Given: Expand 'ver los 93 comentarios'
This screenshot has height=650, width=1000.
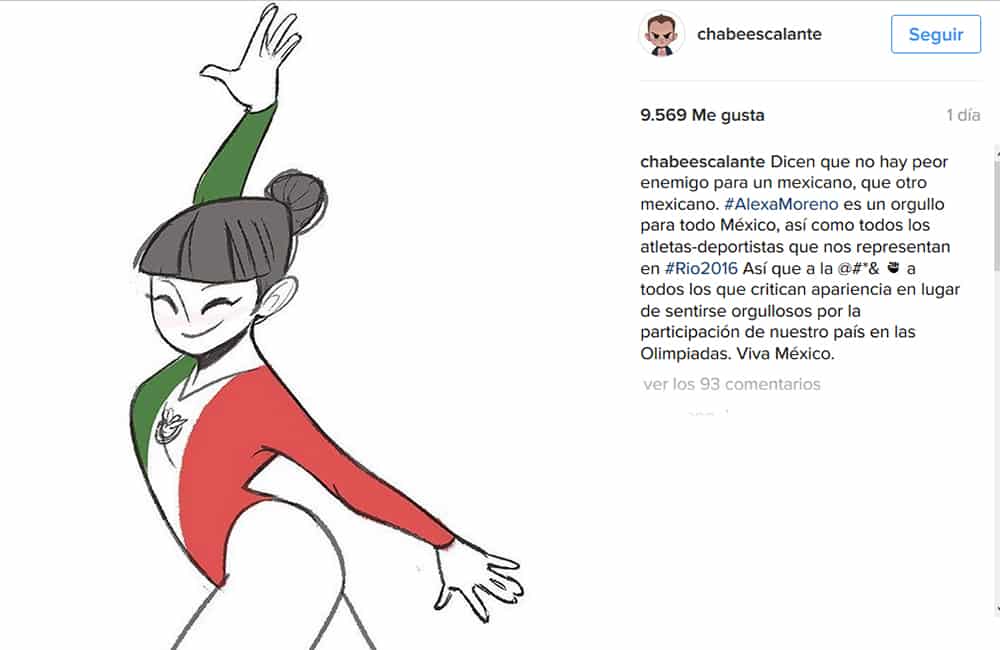Looking at the screenshot, I should pos(732,384).
